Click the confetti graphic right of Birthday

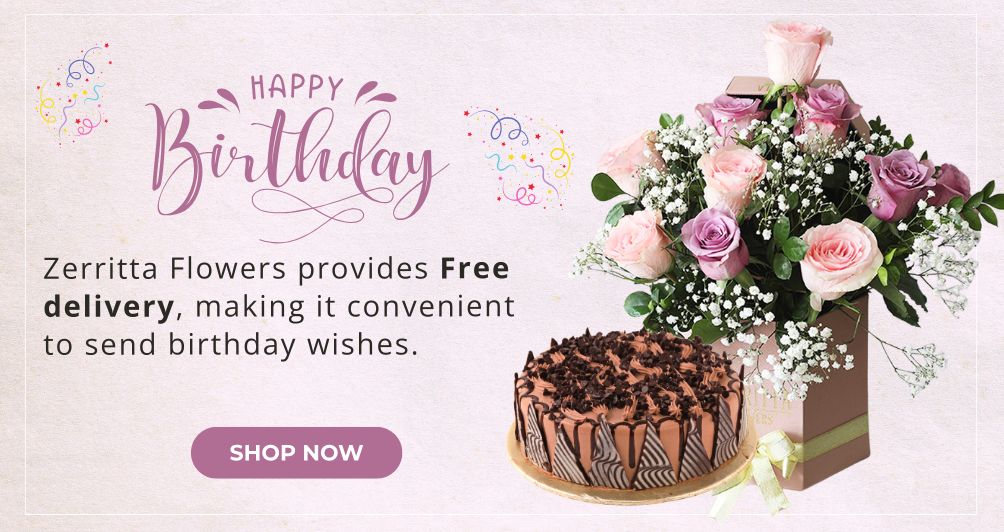click(519, 157)
